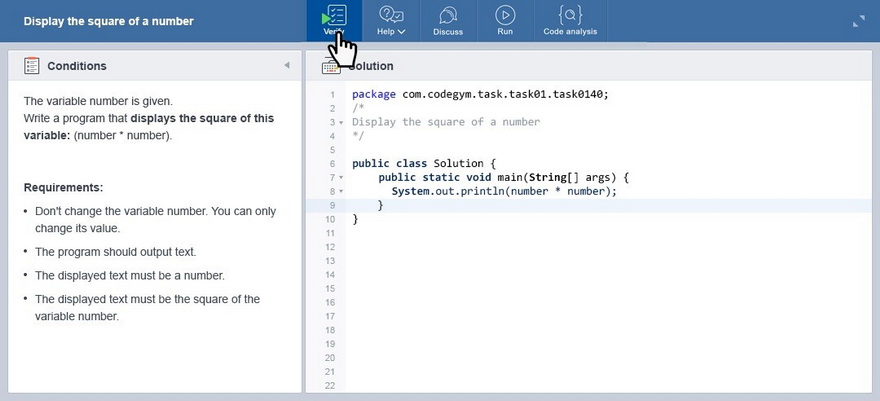This screenshot has height=401, width=880.
Task: Open the Discuss chat icon
Action: tap(448, 15)
